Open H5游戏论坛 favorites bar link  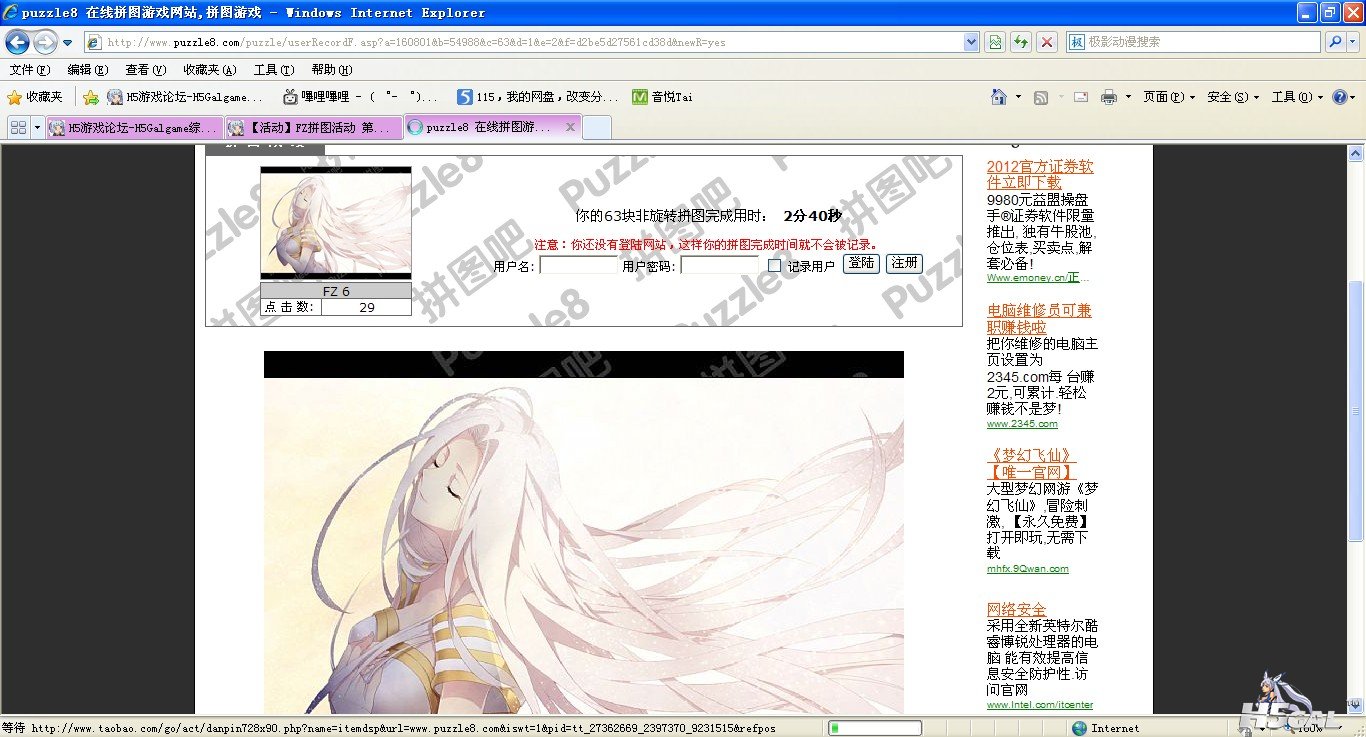coord(185,97)
